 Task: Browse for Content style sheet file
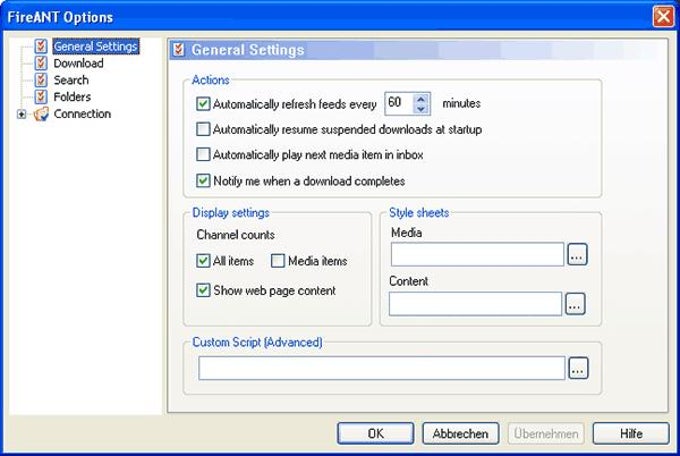(575, 304)
